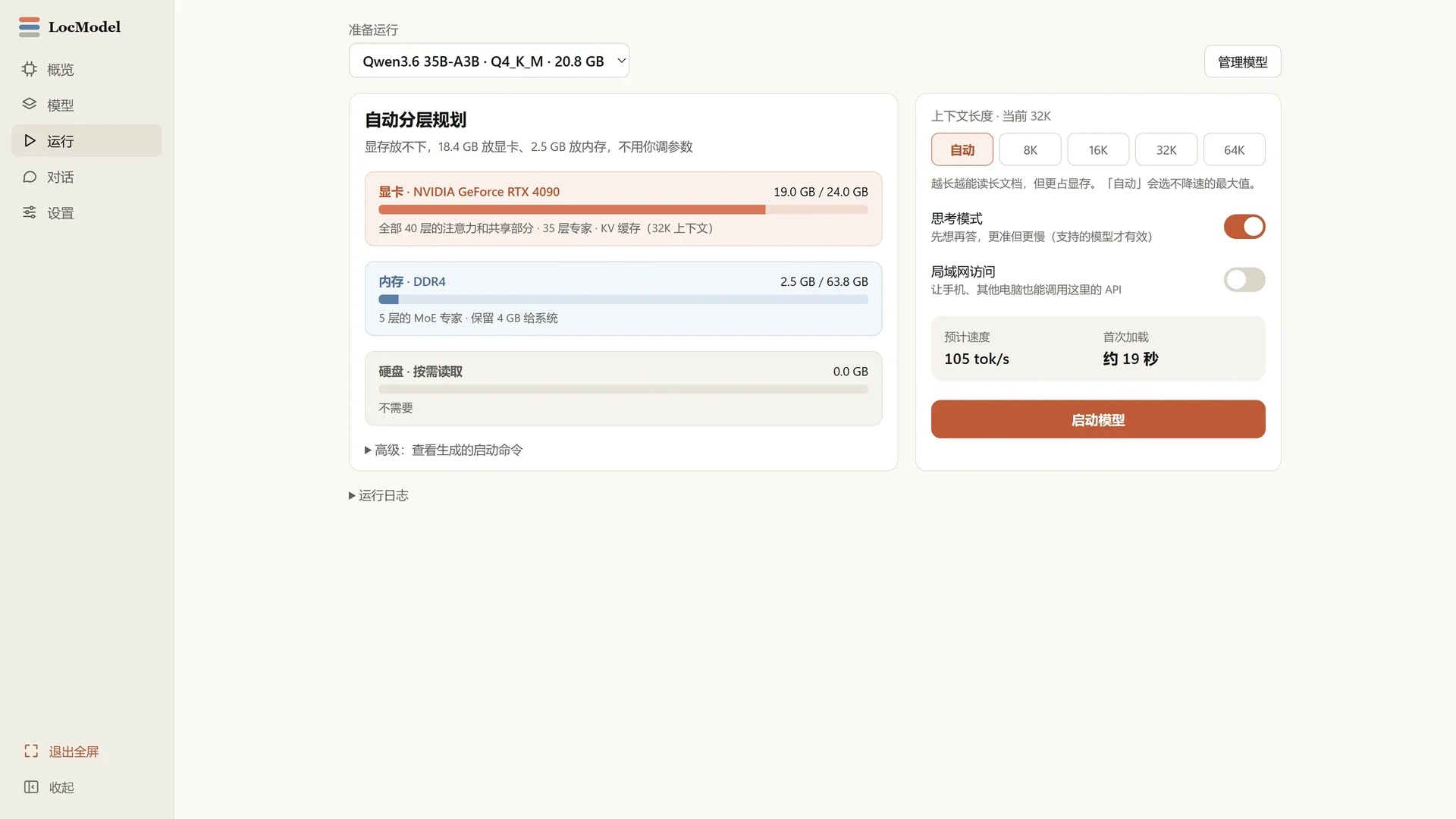Click the 硬盘 按需读取 card
Image resolution: width=1456 pixels, height=819 pixels.
(x=623, y=388)
